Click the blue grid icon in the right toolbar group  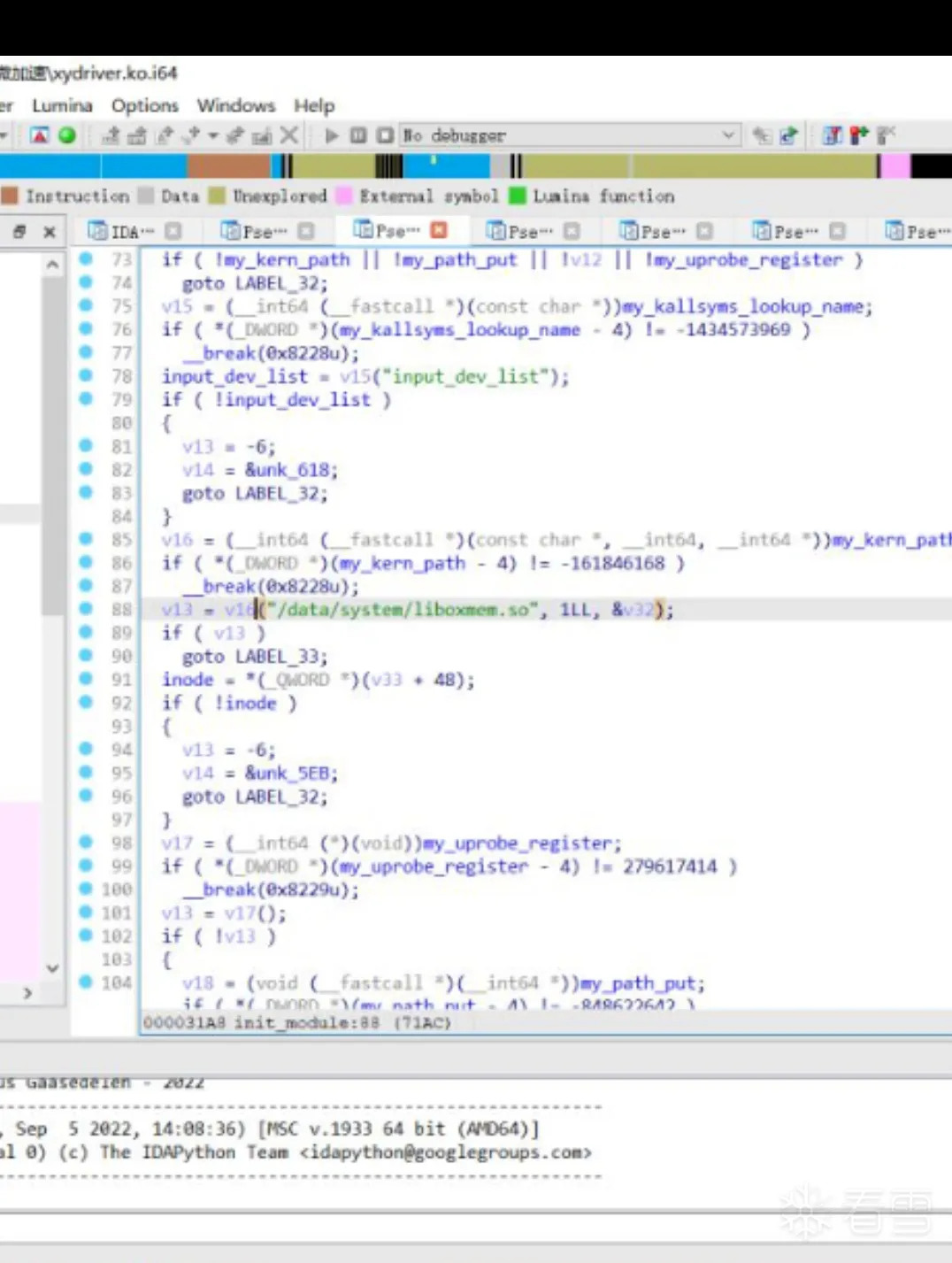click(x=832, y=135)
